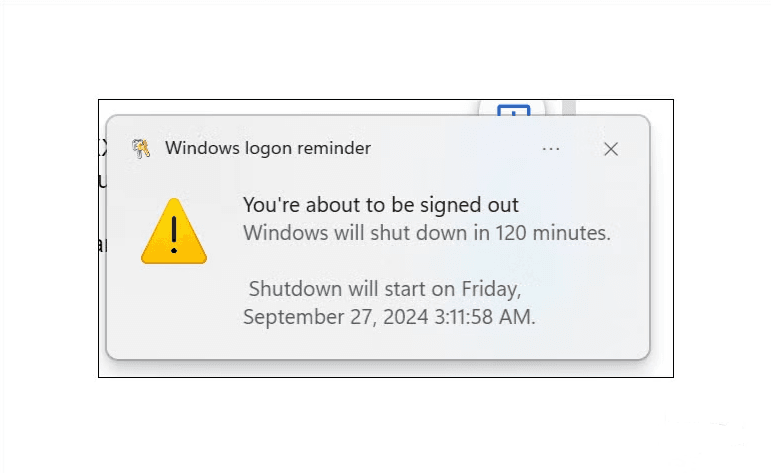Click the words "shut down" in message

pyautogui.click(x=430, y=233)
